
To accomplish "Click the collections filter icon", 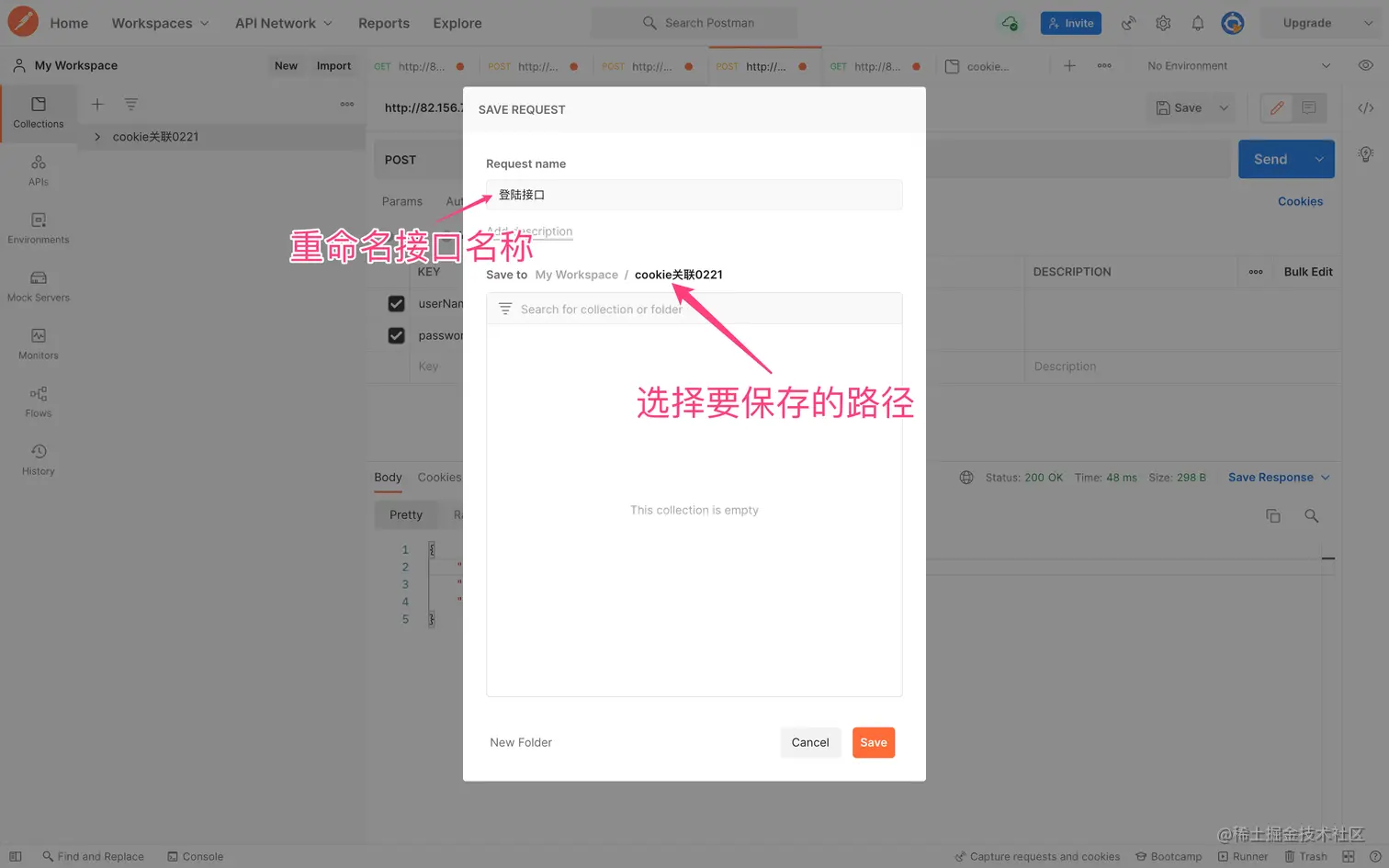I will click(x=131, y=105).
